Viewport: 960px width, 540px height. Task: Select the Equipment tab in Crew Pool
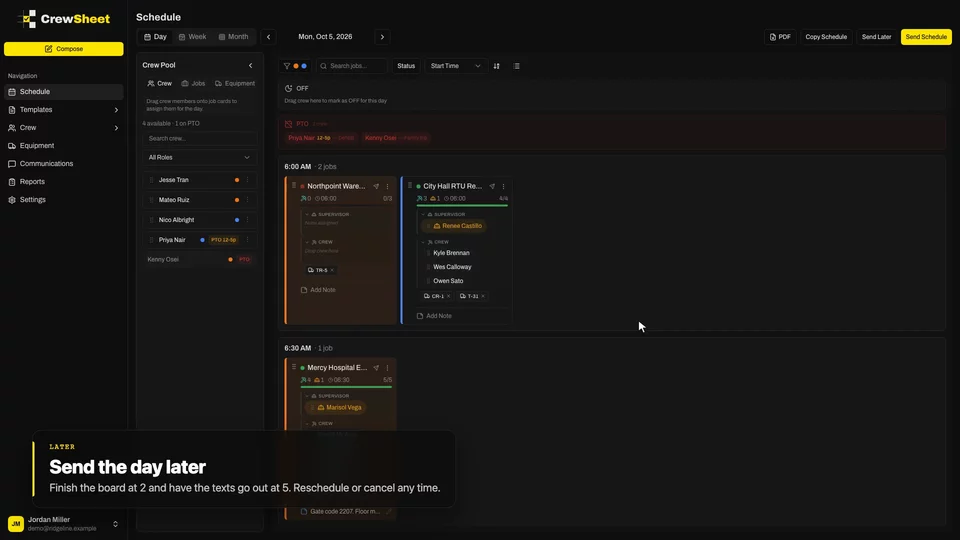pos(234,83)
